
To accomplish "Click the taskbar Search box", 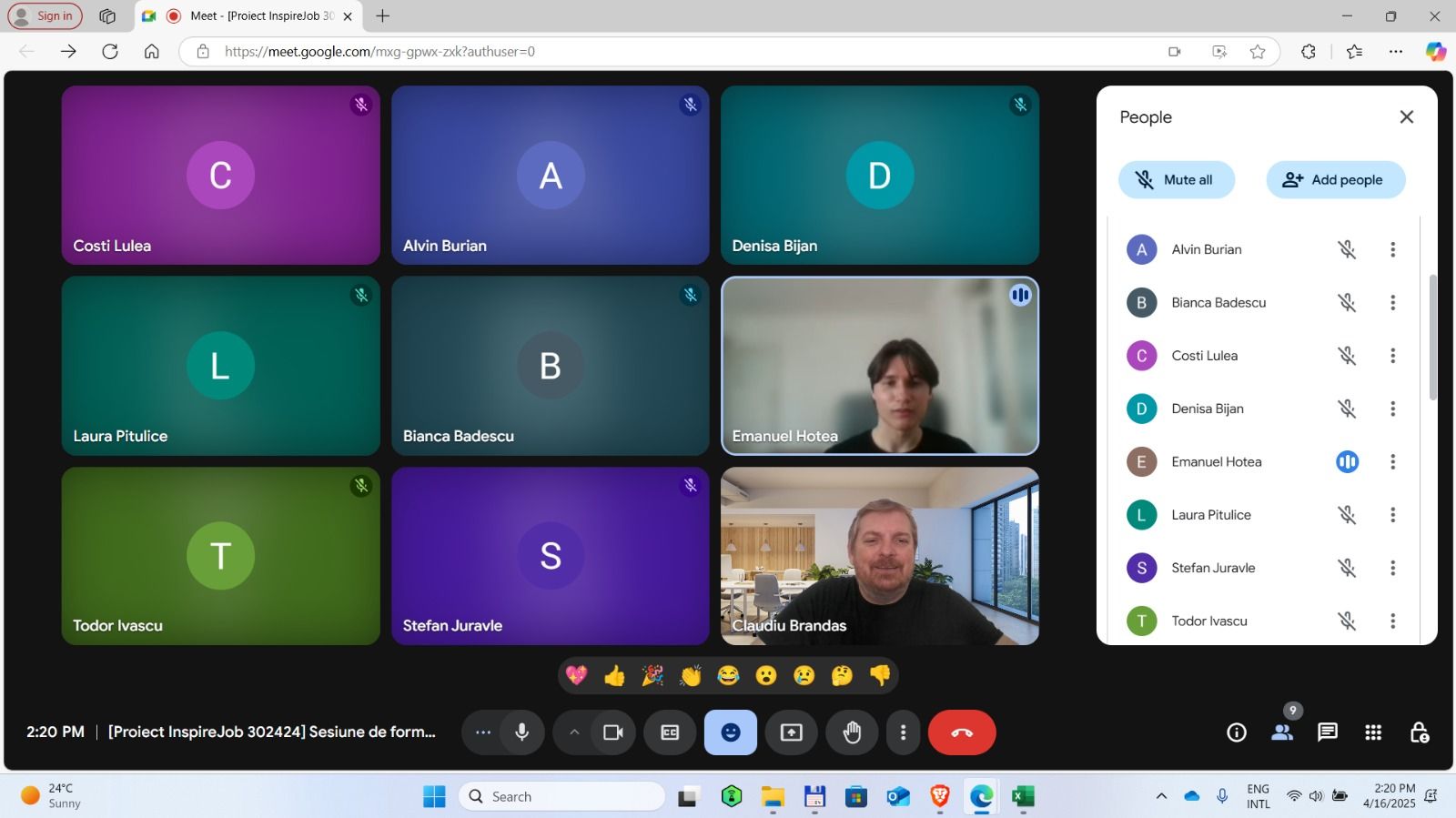I will (x=561, y=796).
